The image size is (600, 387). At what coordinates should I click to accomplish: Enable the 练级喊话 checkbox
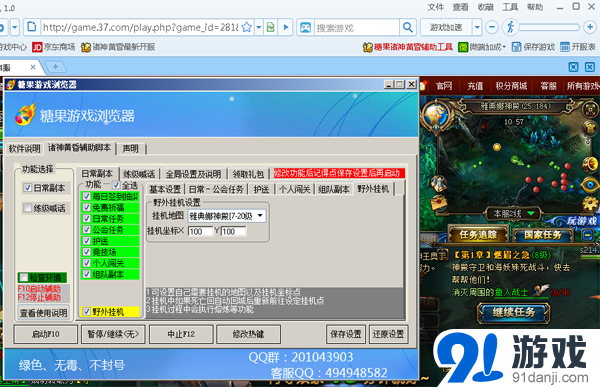pos(28,208)
